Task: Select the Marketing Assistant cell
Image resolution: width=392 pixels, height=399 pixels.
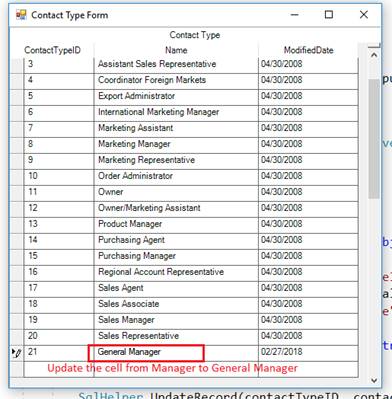Action: tap(176, 129)
